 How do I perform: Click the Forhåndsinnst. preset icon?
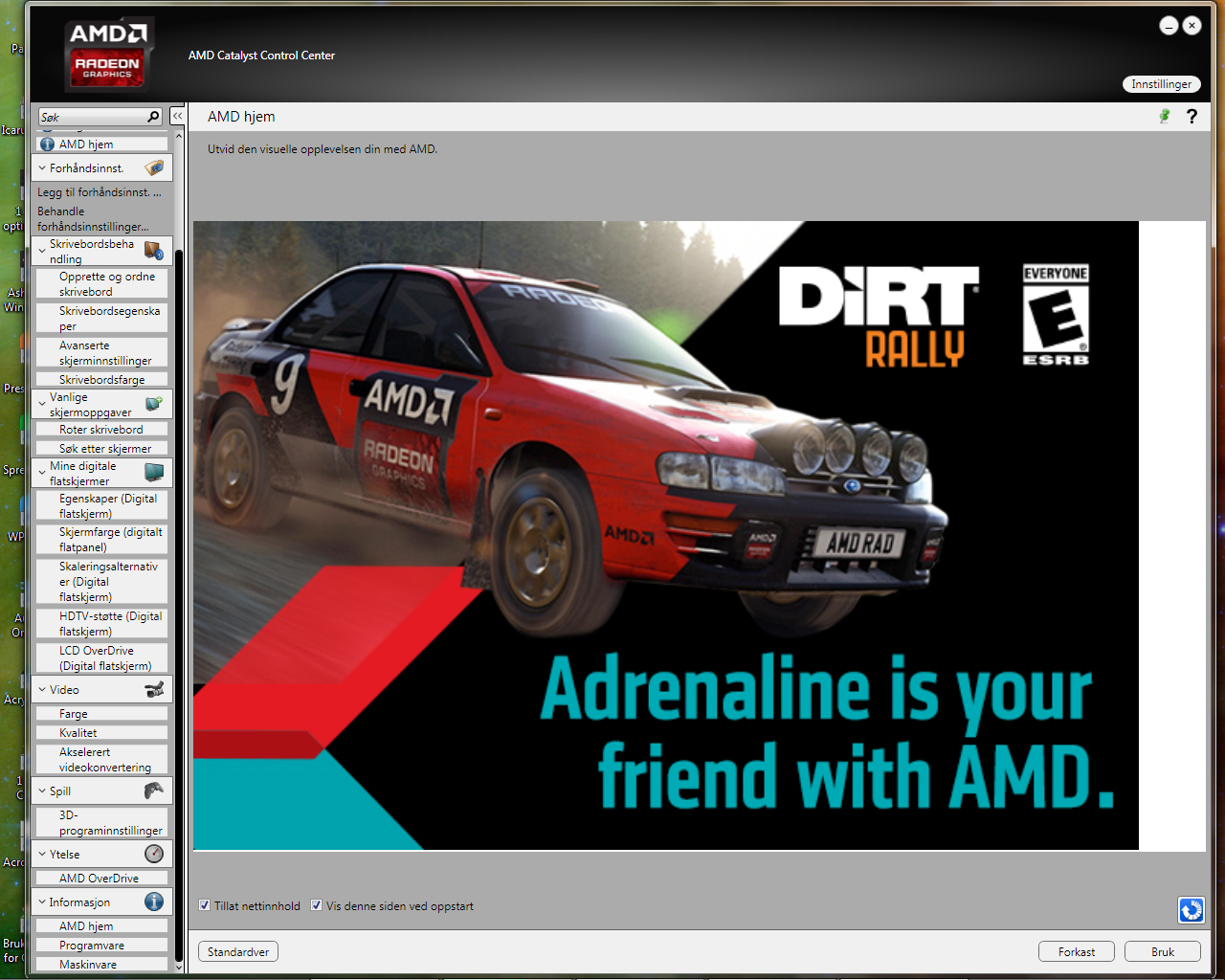point(154,167)
